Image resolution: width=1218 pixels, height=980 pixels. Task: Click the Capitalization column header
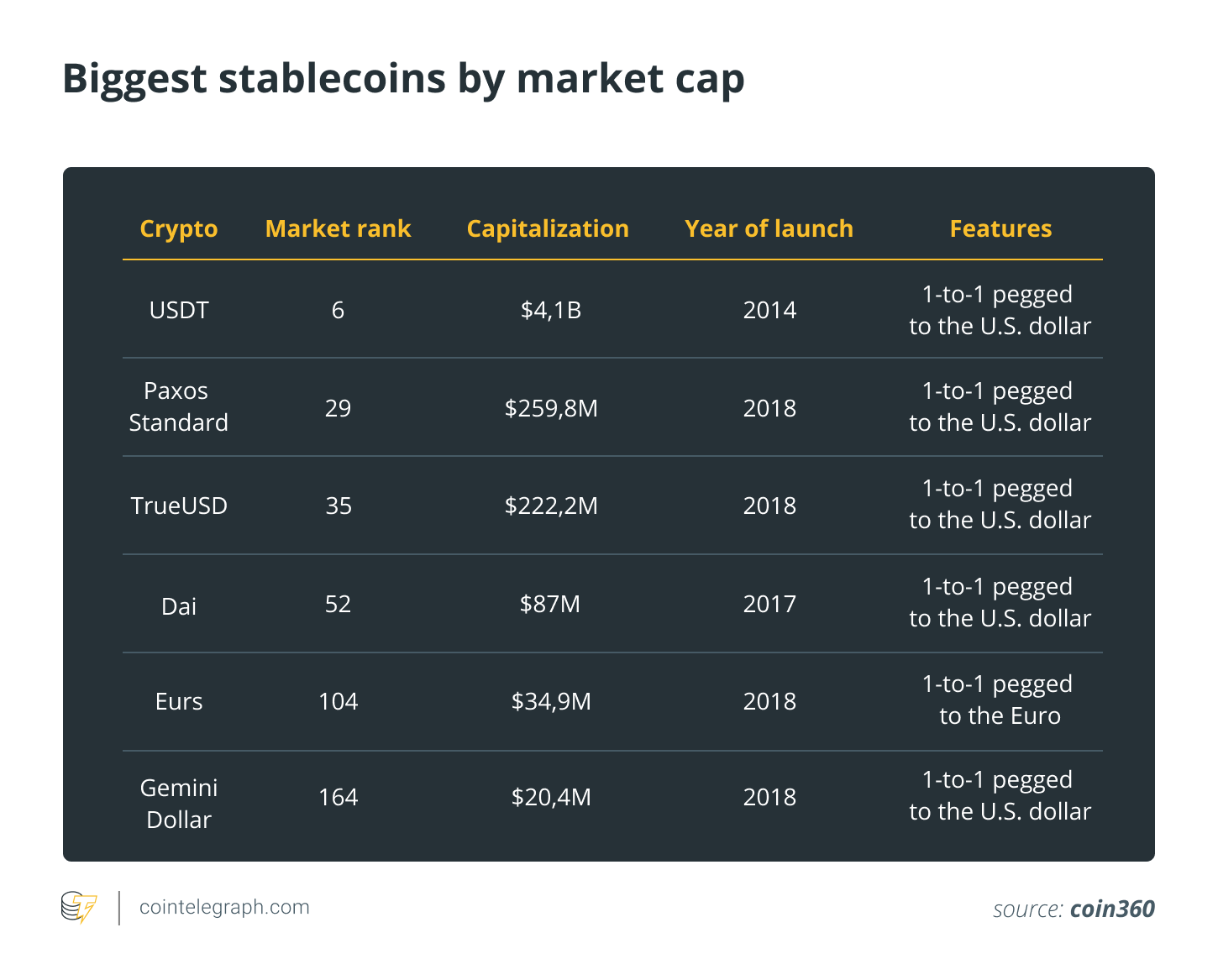tap(548, 228)
